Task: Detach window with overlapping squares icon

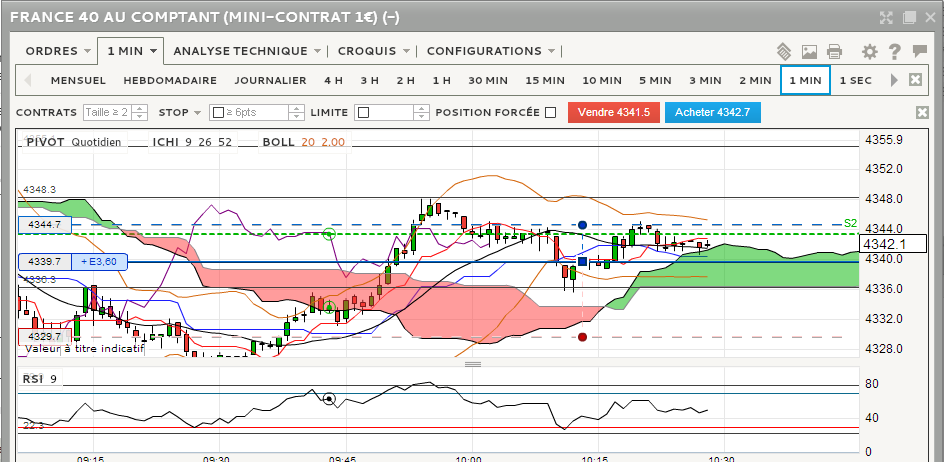Action: pos(909,17)
